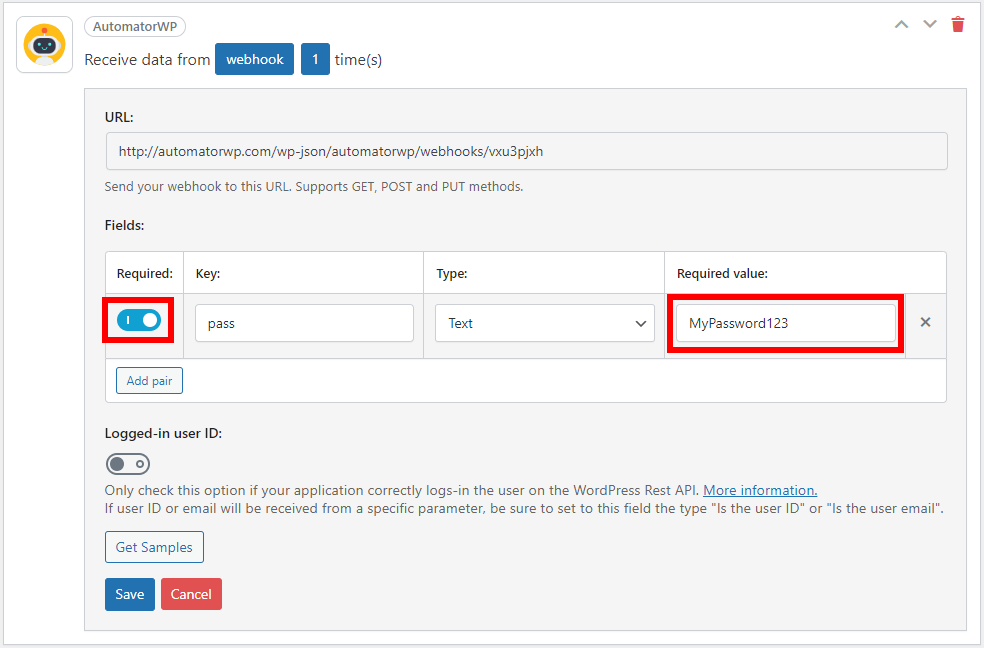Remove the pass field pair with X
984x648 pixels.
pos(925,322)
